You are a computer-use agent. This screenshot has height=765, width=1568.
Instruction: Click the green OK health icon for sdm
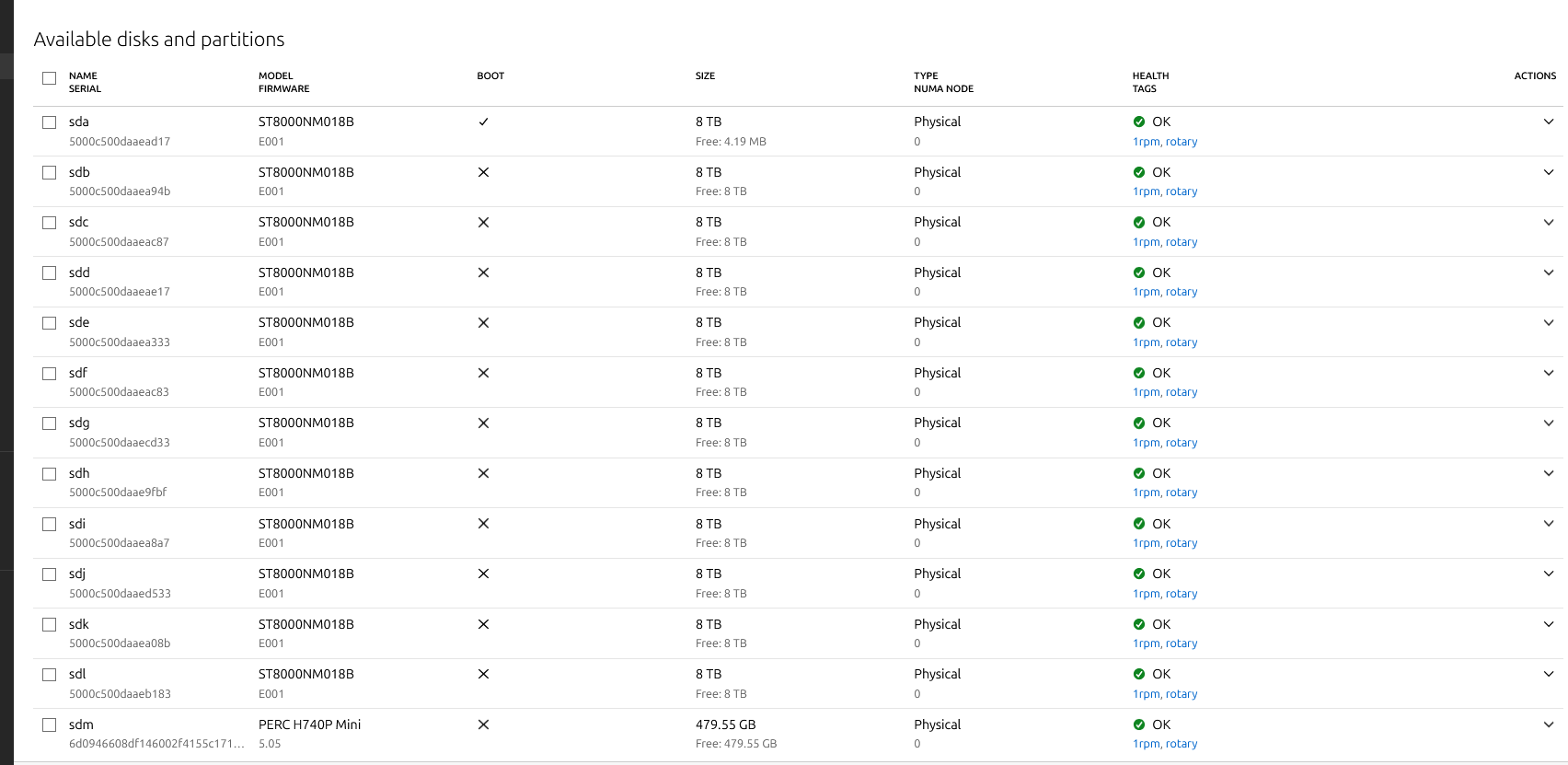coord(1139,724)
